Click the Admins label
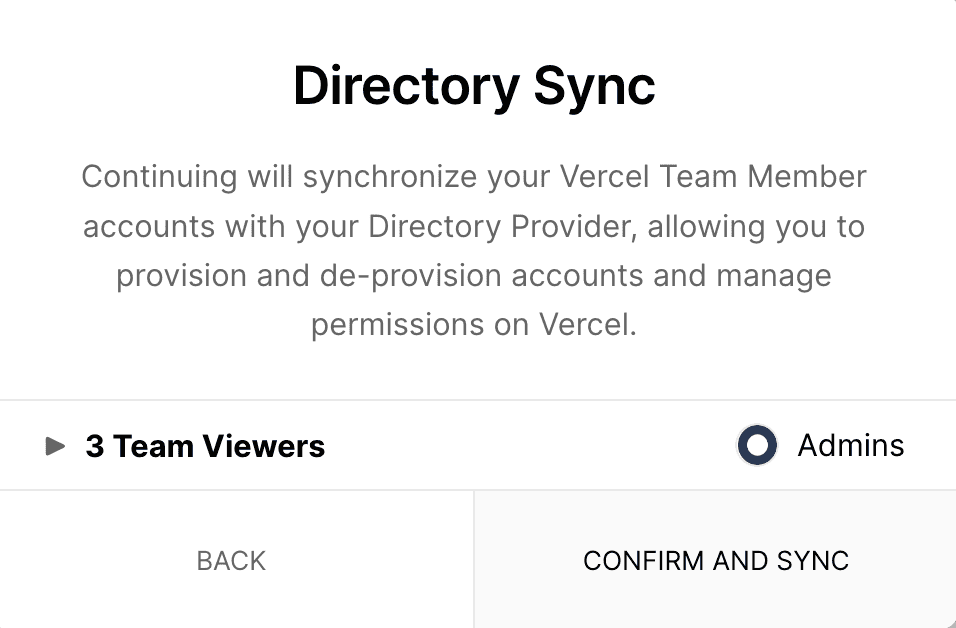956x628 pixels. tap(850, 445)
